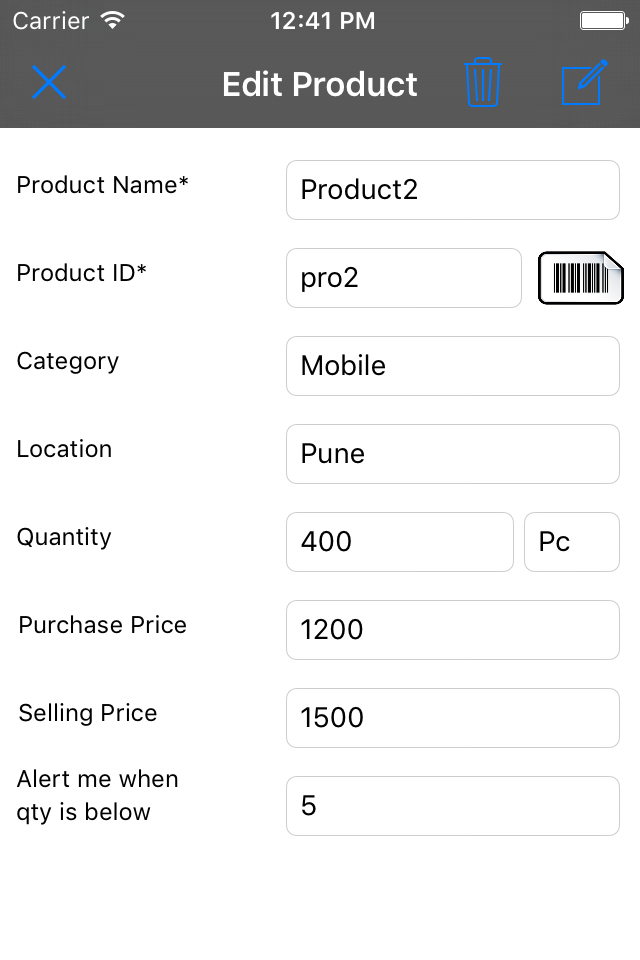Tap the Selling Price field showing 1500
This screenshot has width=640, height=960.
452,718
